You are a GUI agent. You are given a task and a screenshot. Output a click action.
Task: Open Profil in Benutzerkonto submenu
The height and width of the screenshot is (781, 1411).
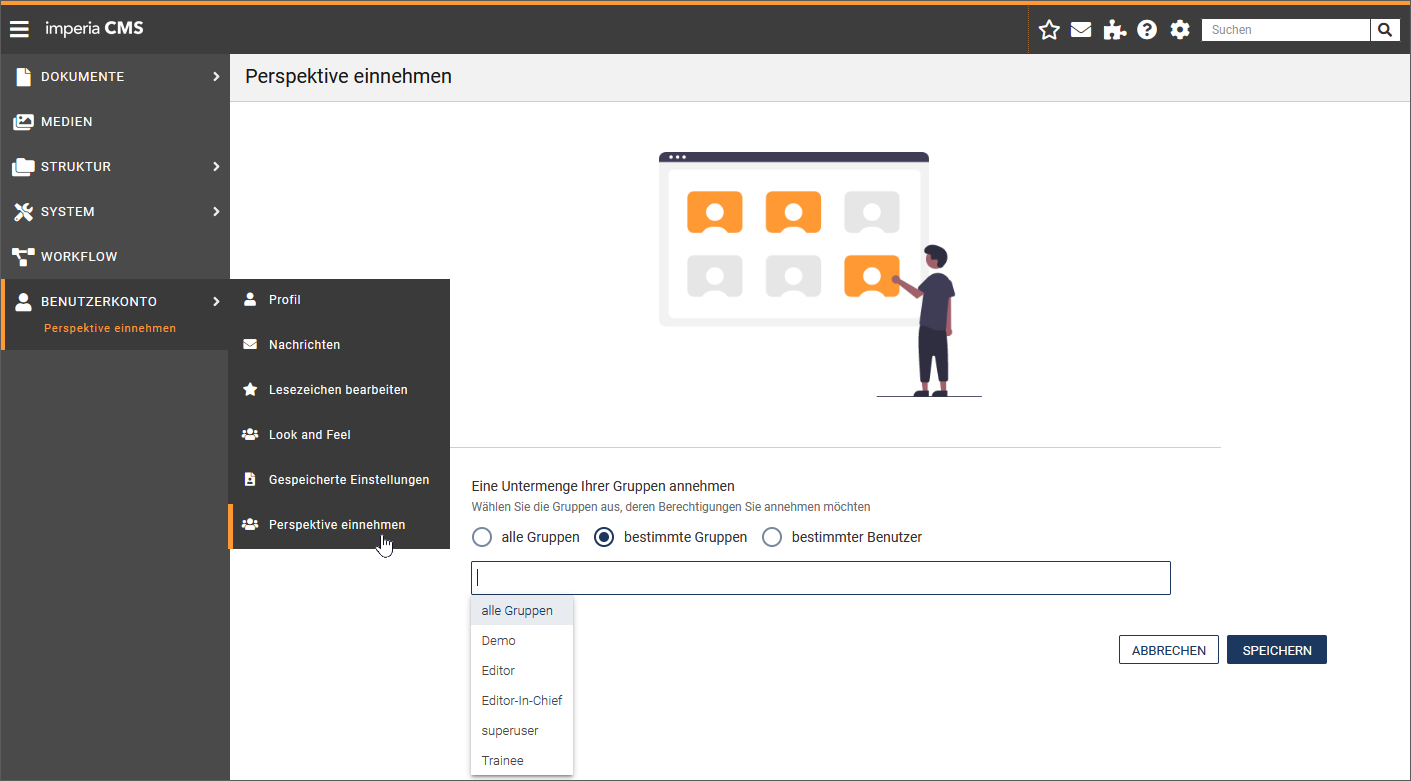[340, 300]
